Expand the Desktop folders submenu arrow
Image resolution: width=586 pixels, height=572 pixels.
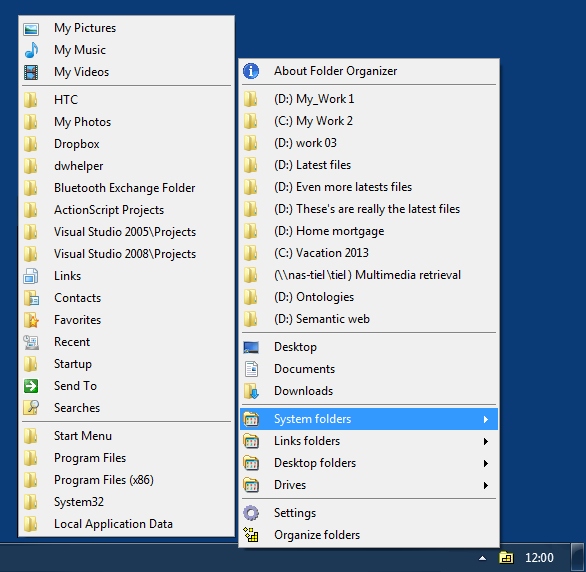click(485, 463)
